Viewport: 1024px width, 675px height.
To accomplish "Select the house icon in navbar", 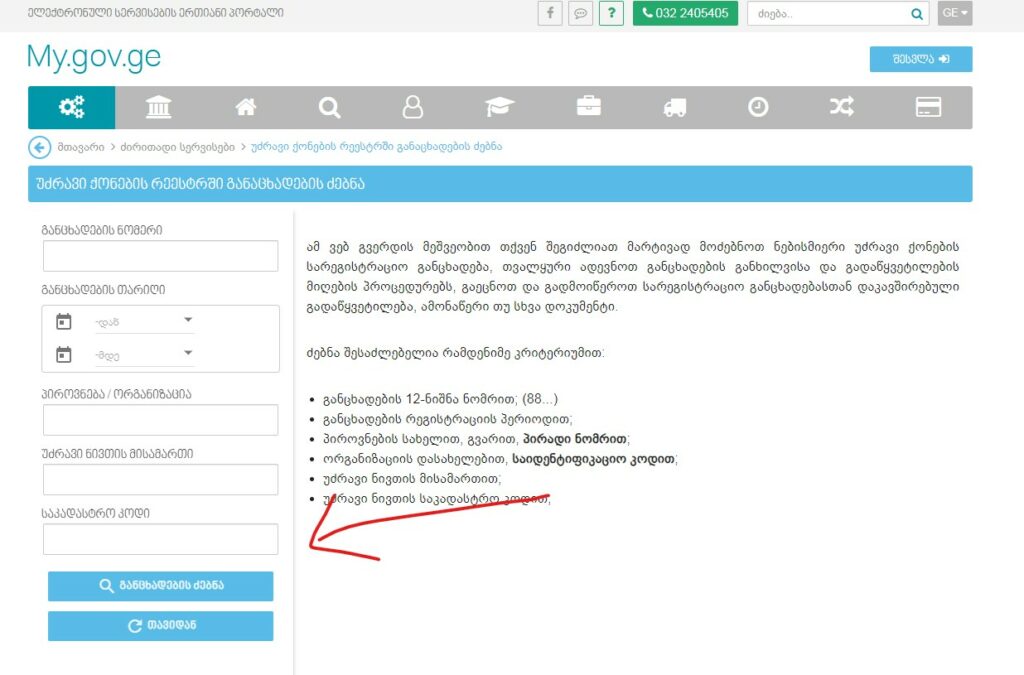I will click(x=246, y=107).
